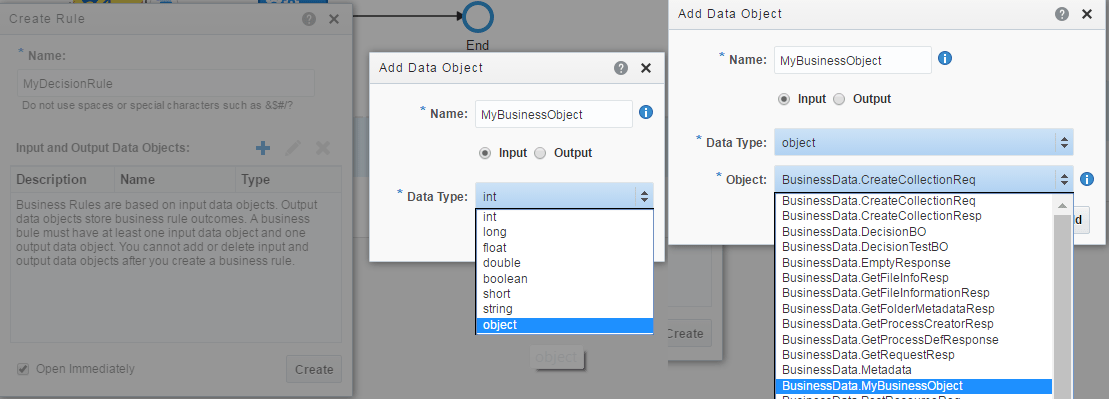Click the pencil edit icon in Create Rule

pyautogui.click(x=293, y=148)
